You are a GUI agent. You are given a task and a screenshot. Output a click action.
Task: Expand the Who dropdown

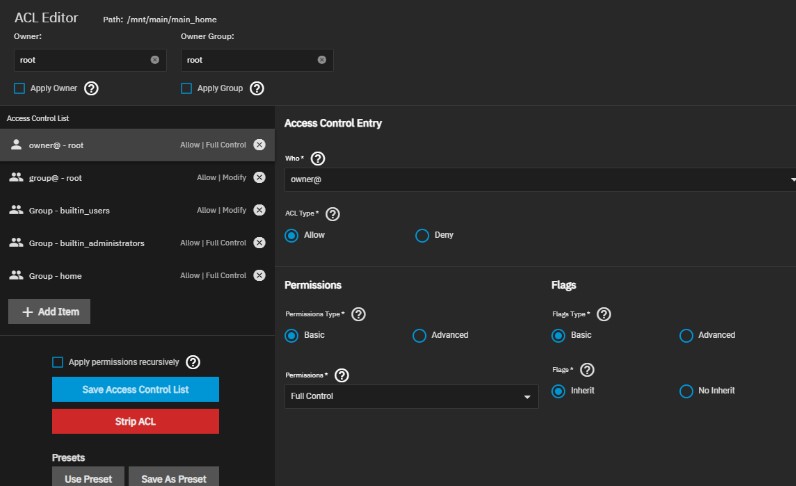(538, 180)
